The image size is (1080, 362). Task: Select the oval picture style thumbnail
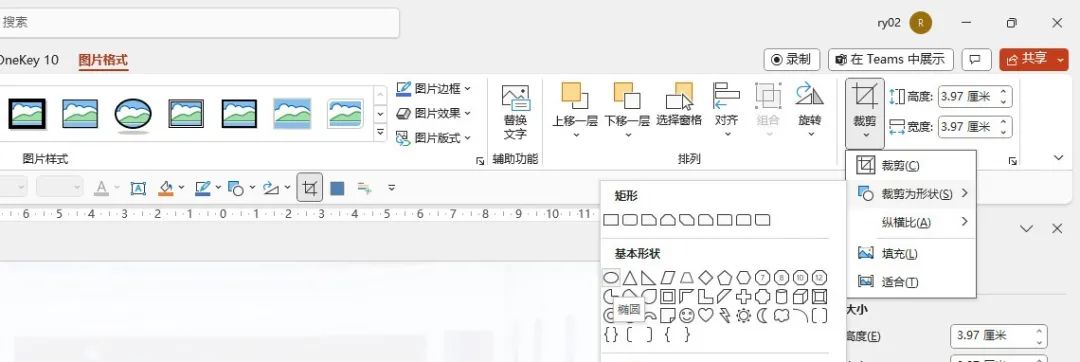pos(133,114)
